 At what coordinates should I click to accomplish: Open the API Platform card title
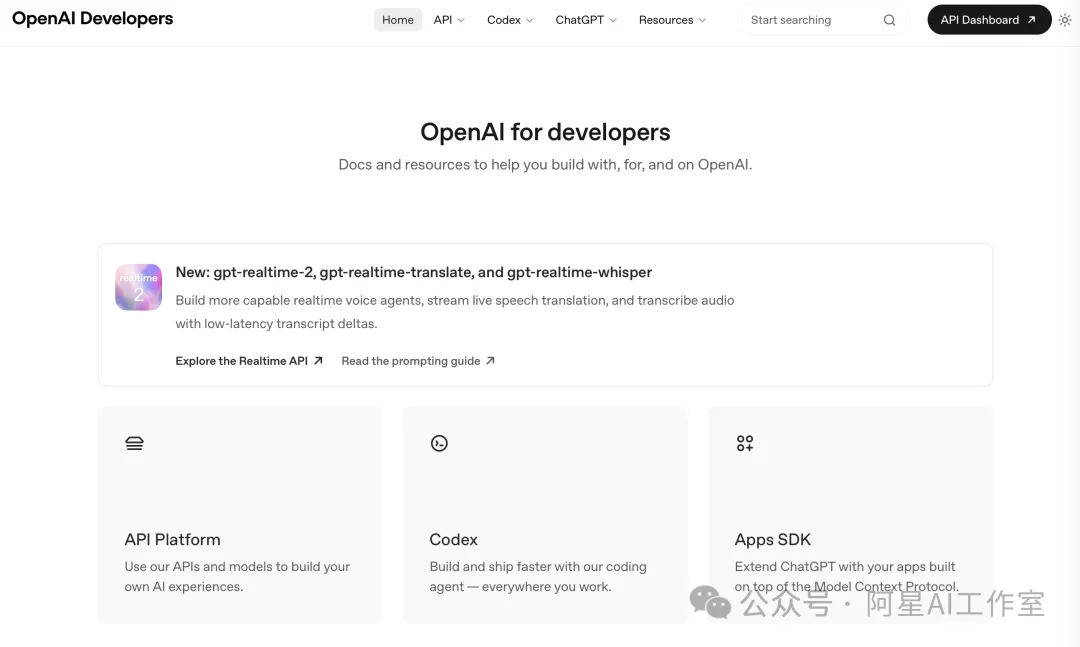tap(172, 540)
